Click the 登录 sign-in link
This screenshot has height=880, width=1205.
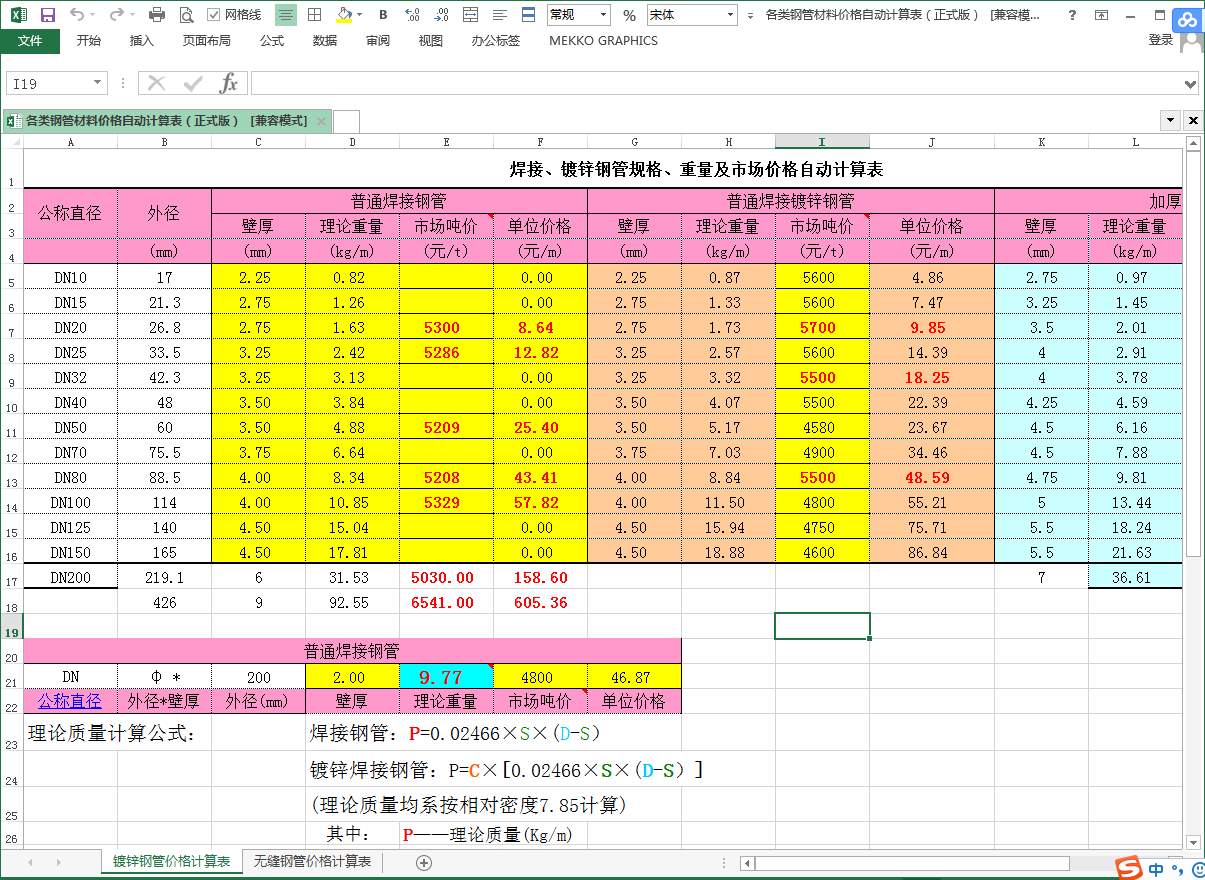(x=1160, y=40)
